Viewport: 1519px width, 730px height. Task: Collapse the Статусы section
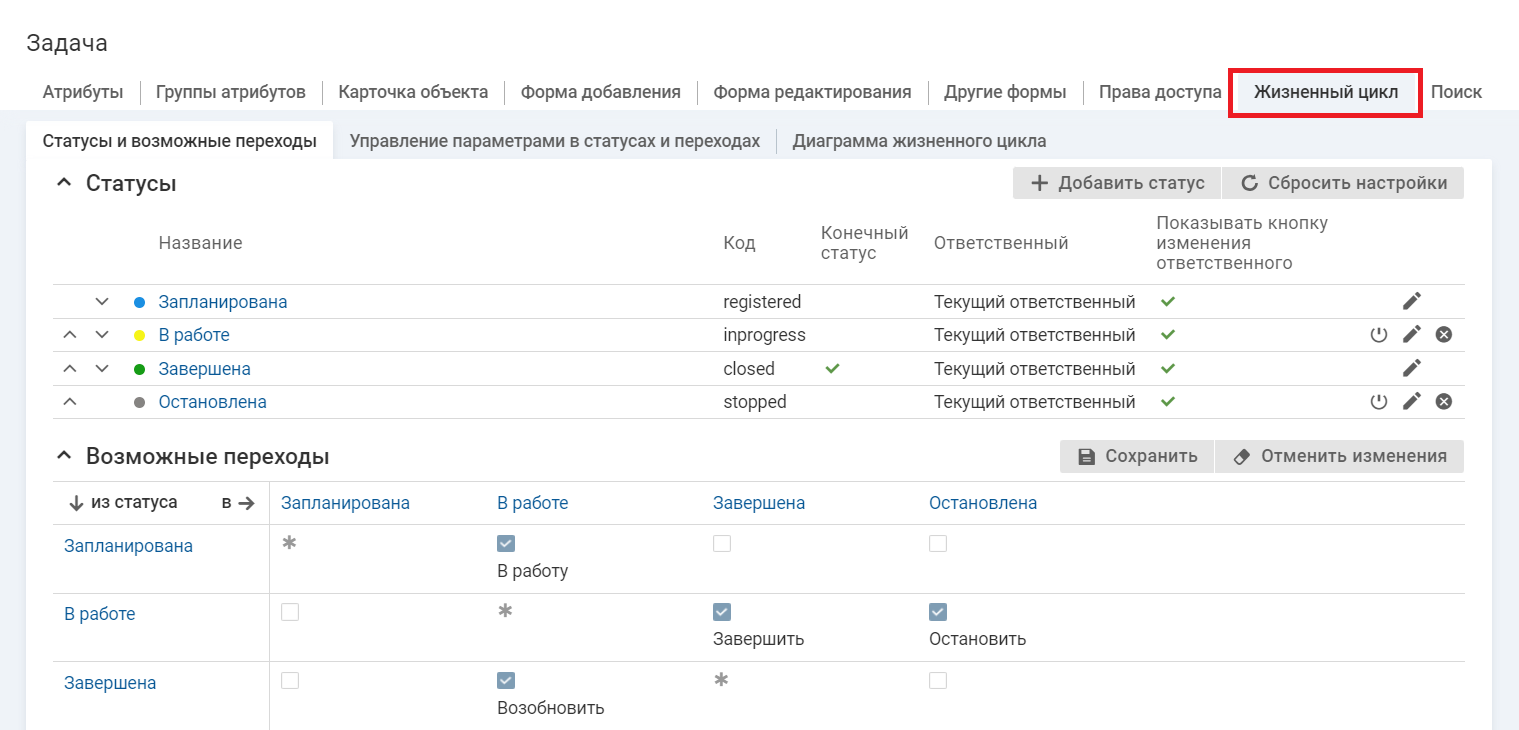click(64, 183)
